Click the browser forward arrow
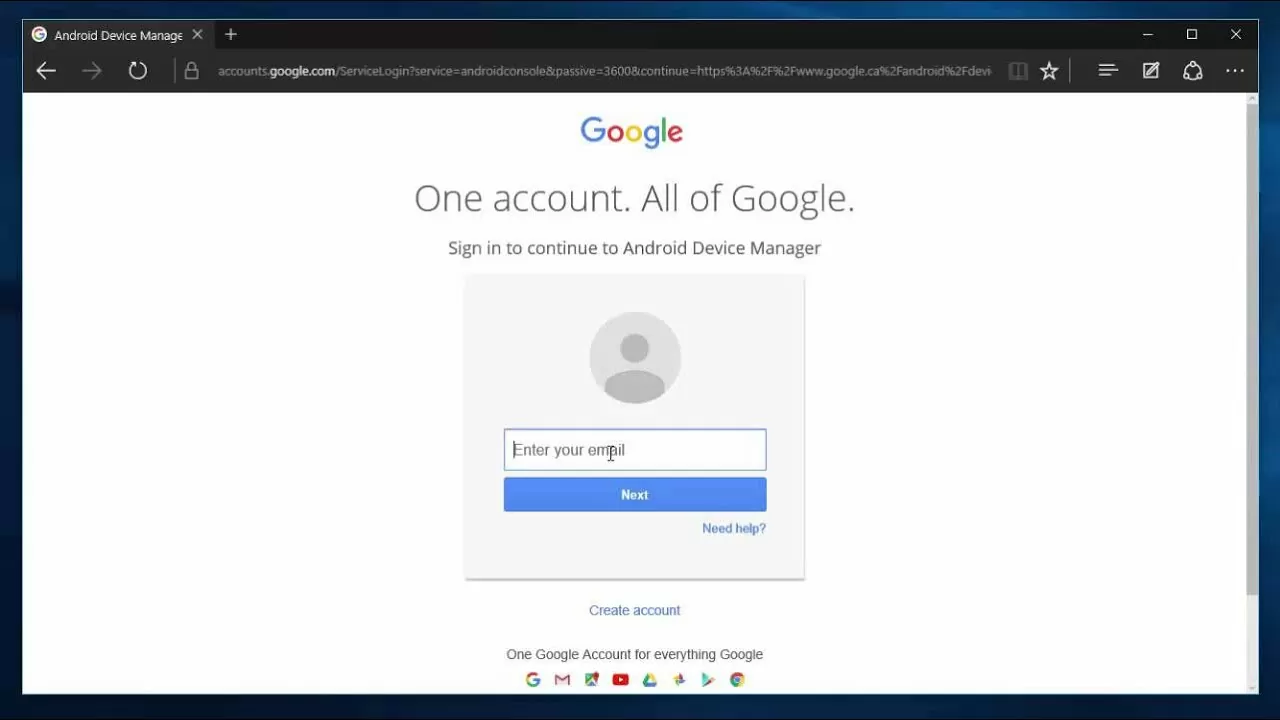 tap(92, 71)
